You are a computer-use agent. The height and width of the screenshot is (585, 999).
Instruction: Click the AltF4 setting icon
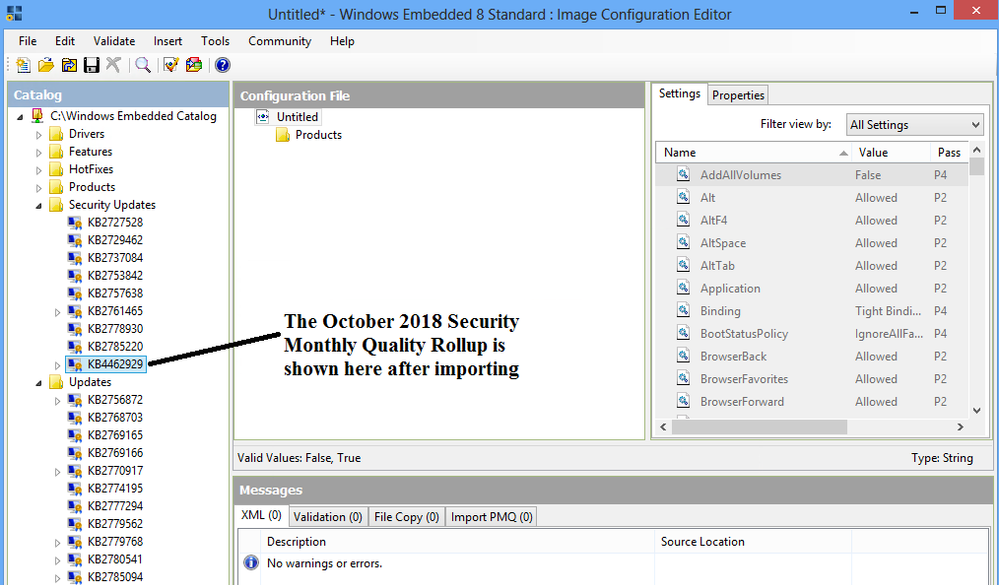(x=684, y=220)
